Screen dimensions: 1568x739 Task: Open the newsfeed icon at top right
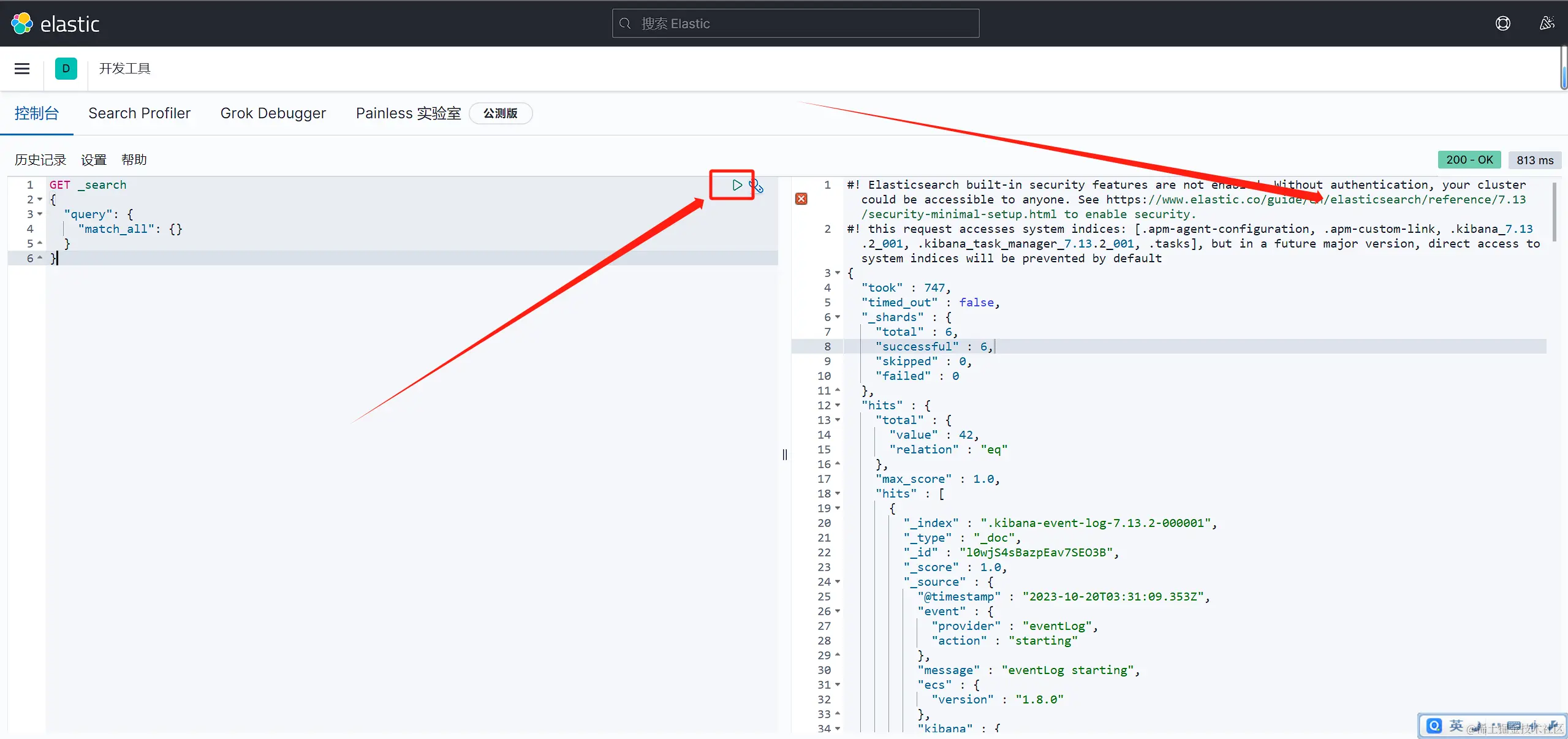1547,23
